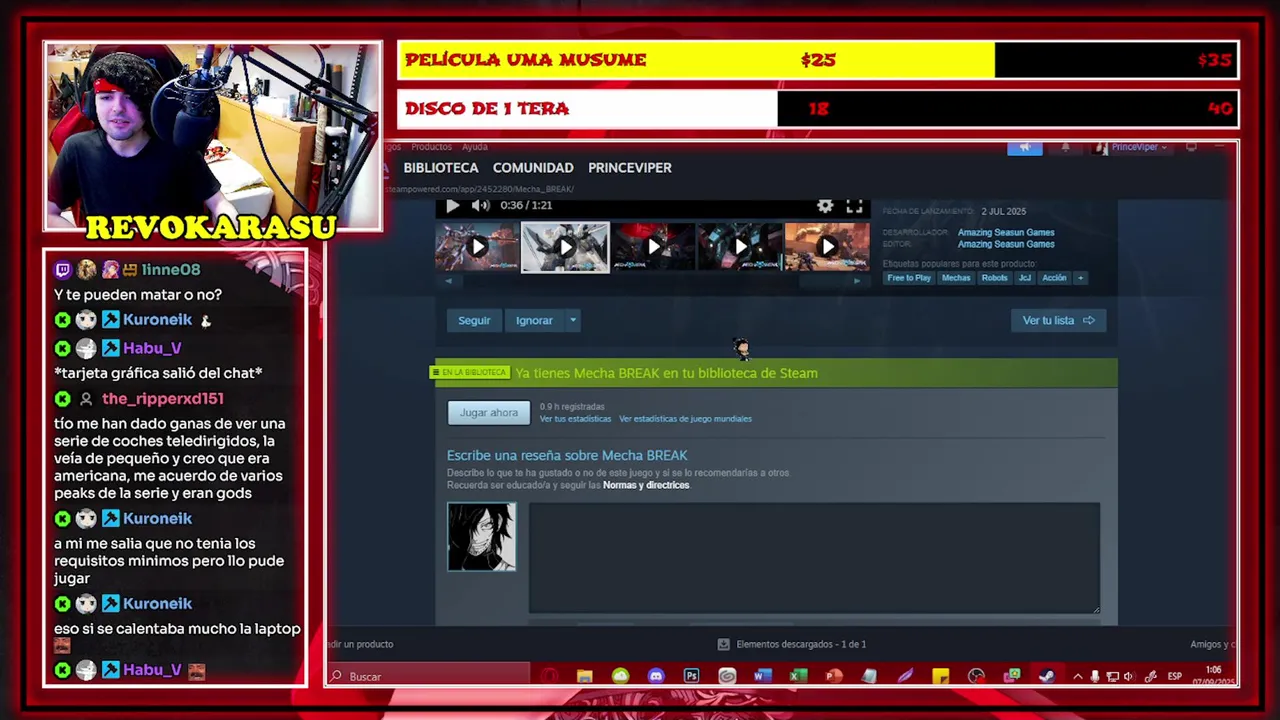Select the fifth orange trailer thumbnail
Screen dimensions: 1280x720
827,247
